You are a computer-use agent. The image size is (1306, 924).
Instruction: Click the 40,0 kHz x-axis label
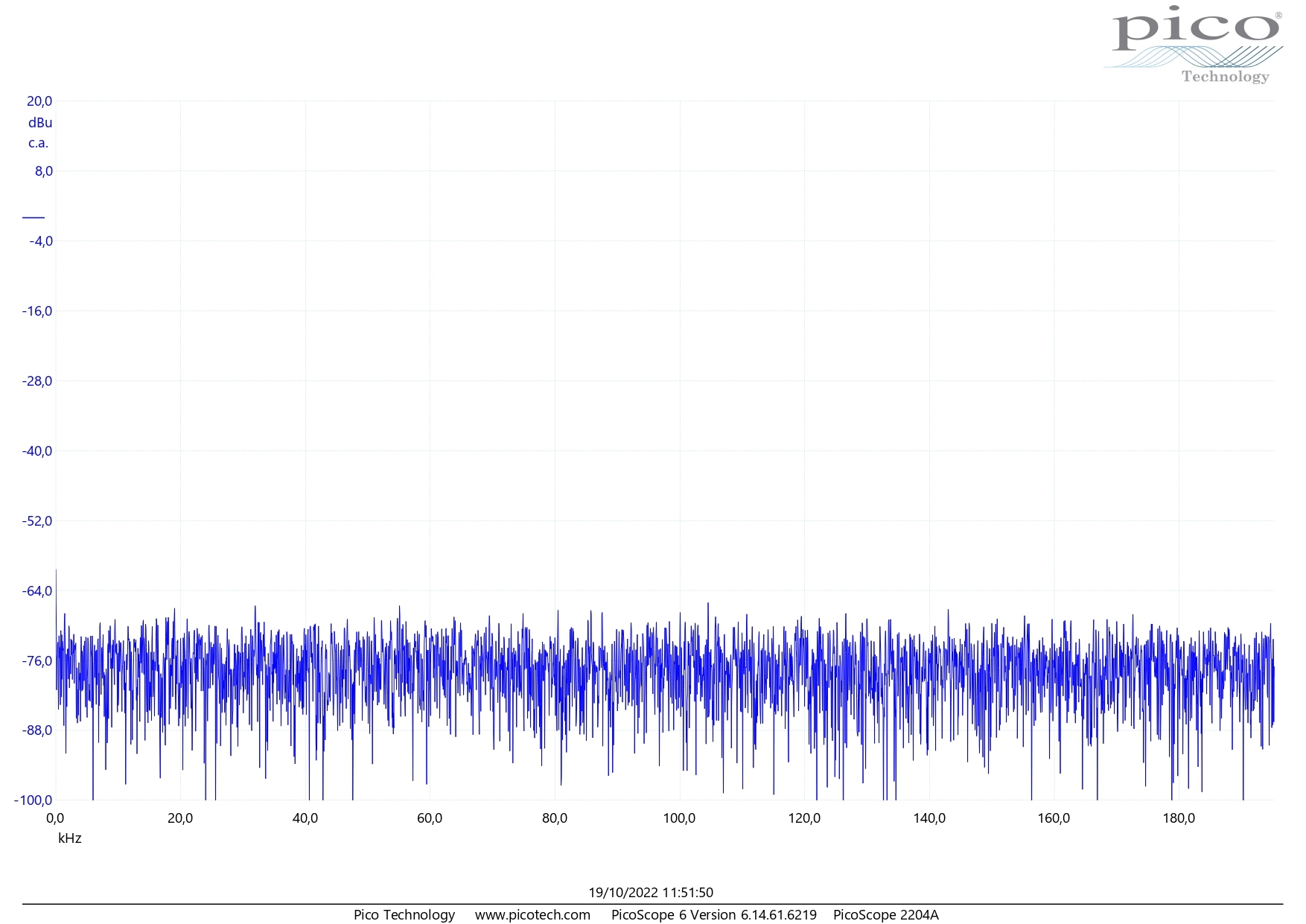(305, 818)
